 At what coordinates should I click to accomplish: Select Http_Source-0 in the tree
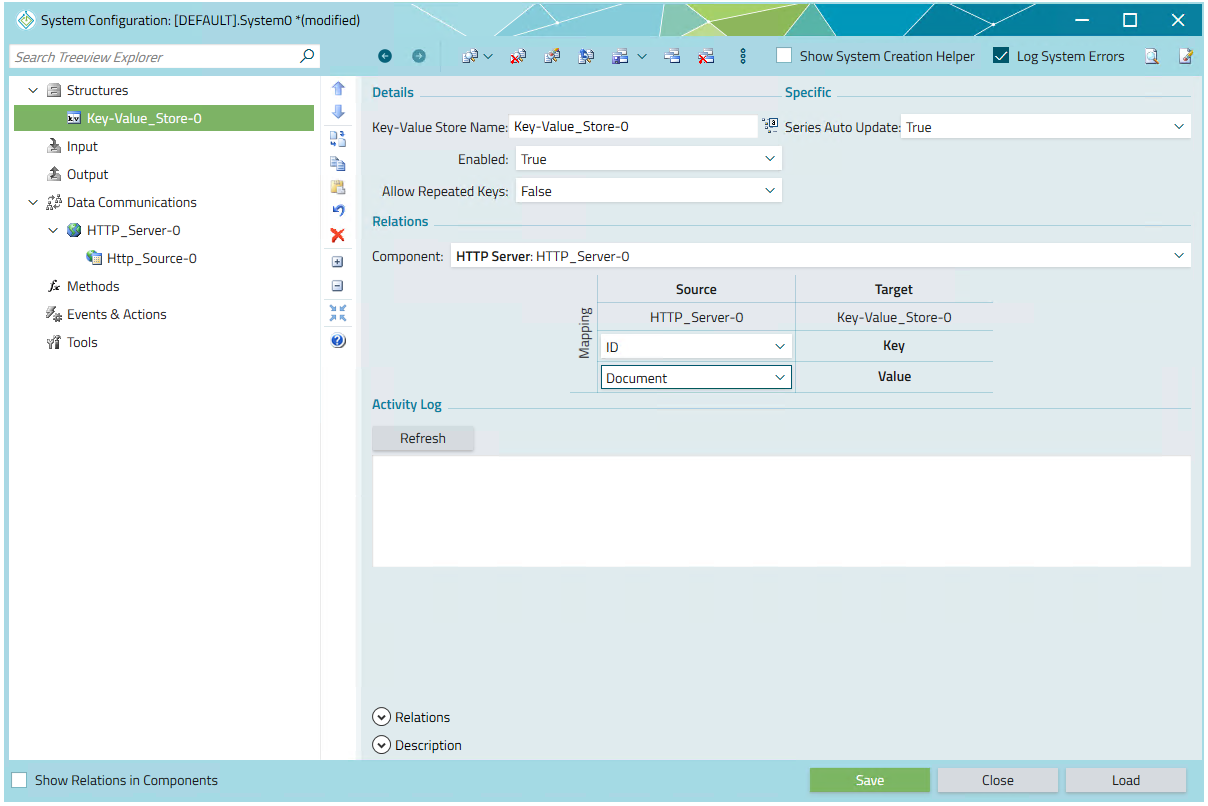(x=151, y=258)
